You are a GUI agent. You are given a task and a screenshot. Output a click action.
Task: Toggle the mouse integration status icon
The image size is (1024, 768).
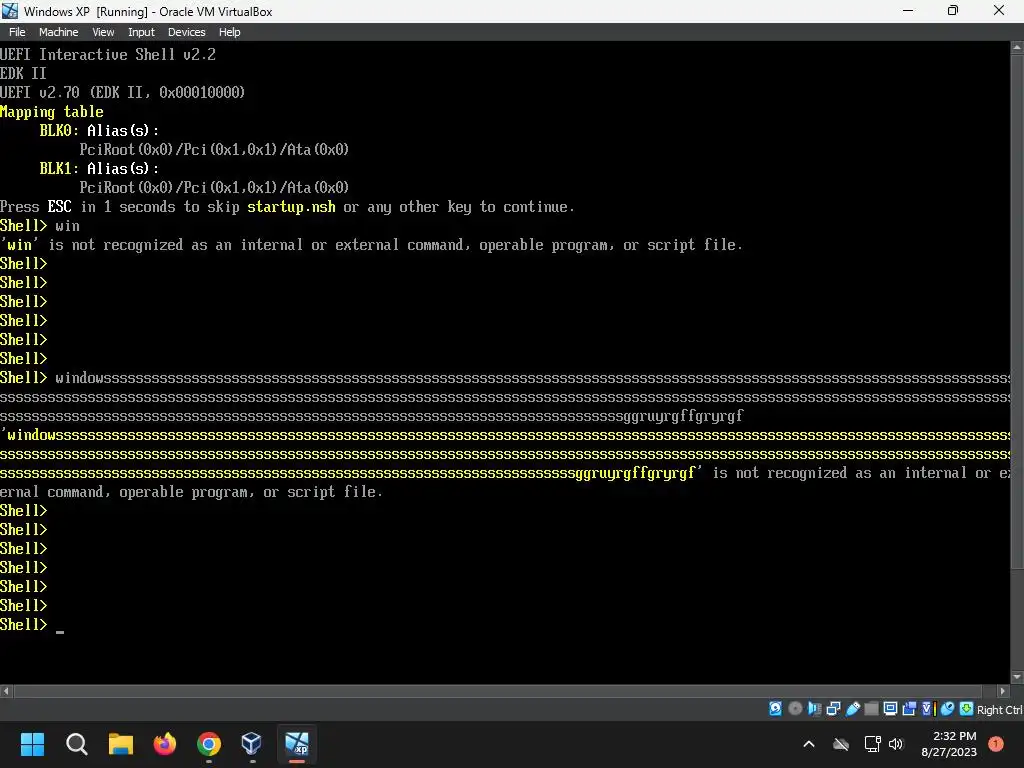(948, 709)
